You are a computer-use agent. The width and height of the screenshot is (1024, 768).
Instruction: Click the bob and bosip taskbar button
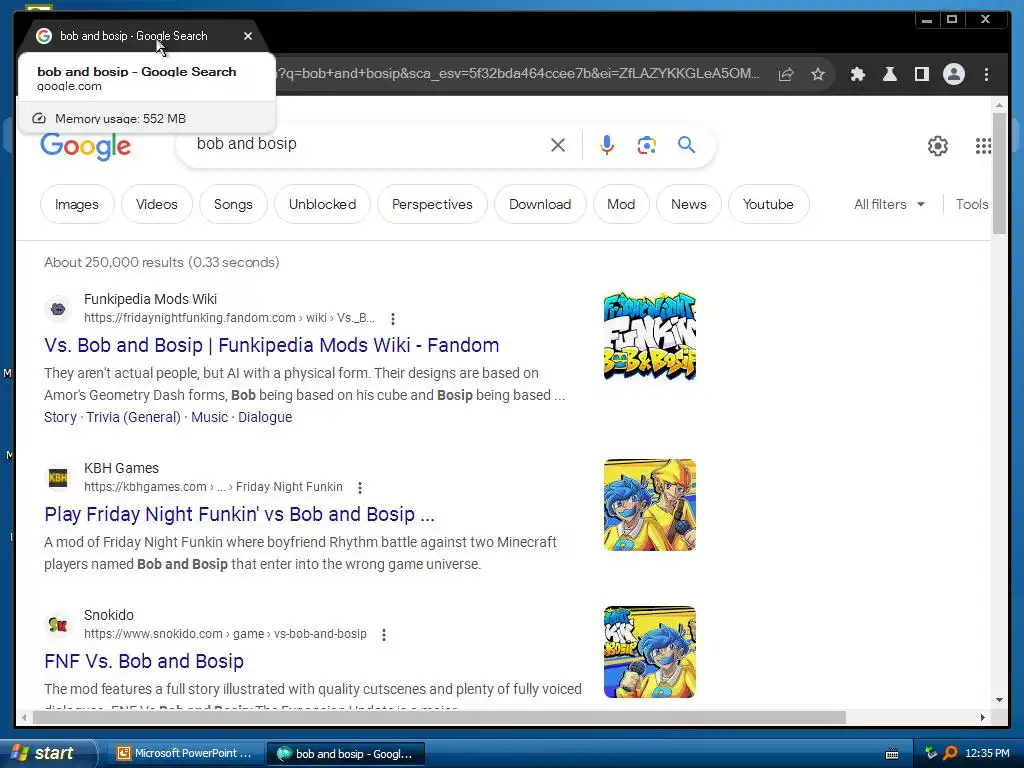click(x=346, y=754)
